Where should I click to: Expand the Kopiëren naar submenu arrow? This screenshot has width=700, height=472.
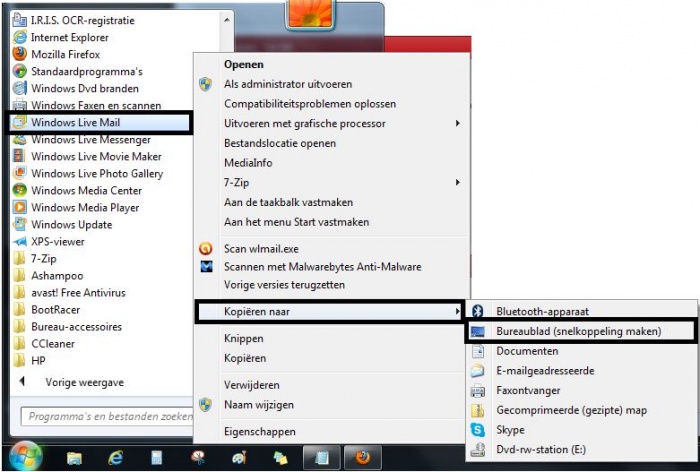pyautogui.click(x=457, y=311)
